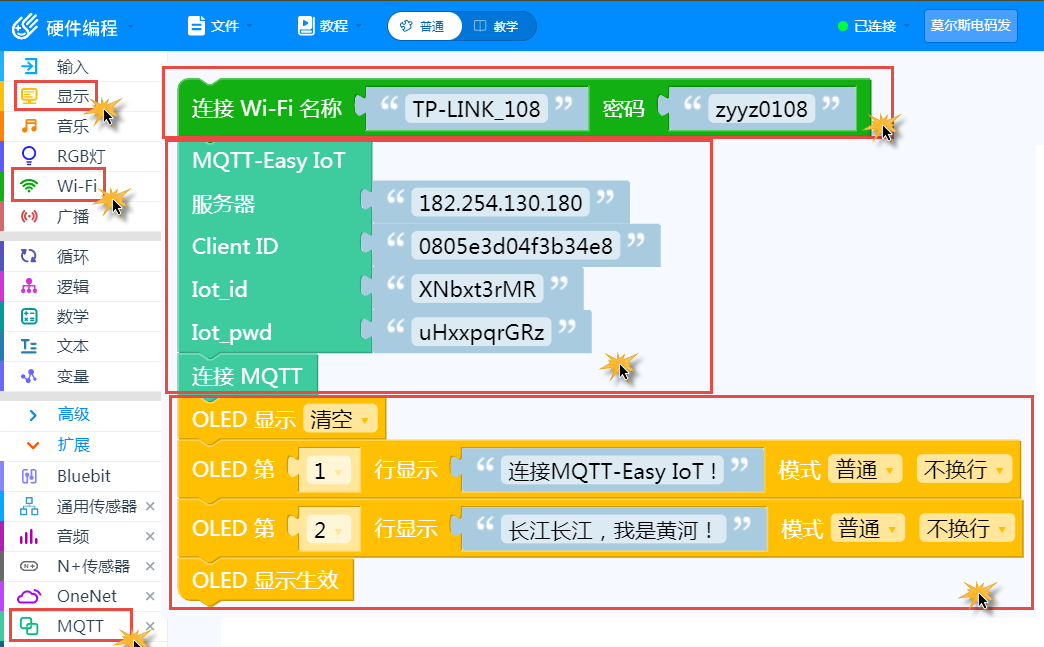
Task: Select the 显示 (Display) category icon
Action: tap(30, 96)
